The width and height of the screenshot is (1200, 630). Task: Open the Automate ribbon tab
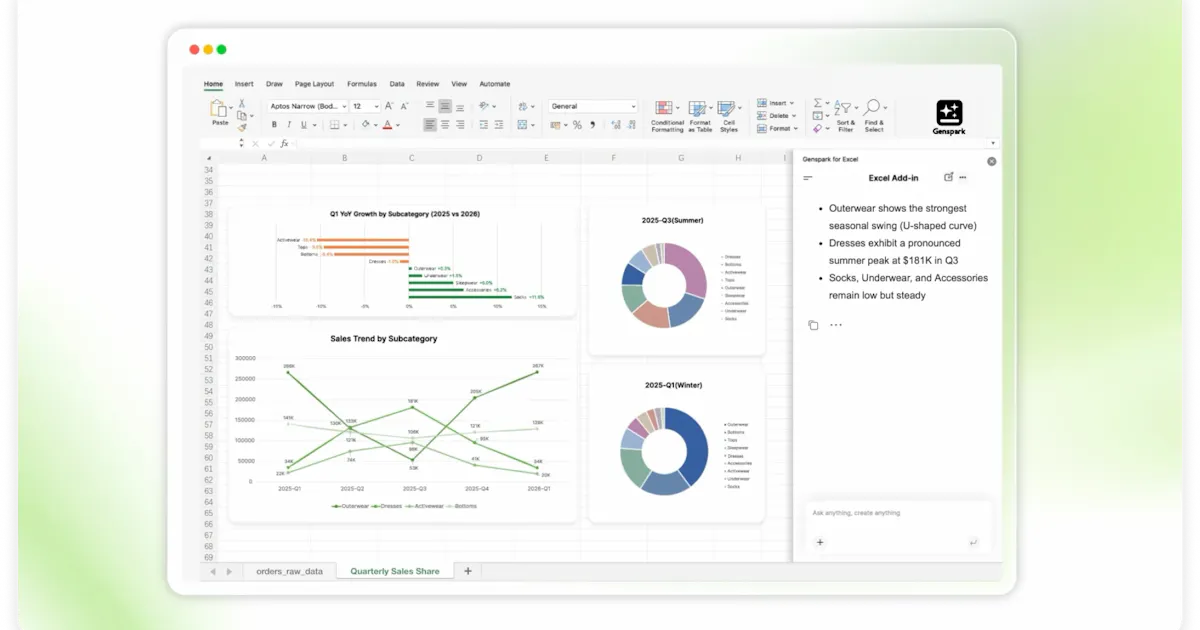pos(494,84)
